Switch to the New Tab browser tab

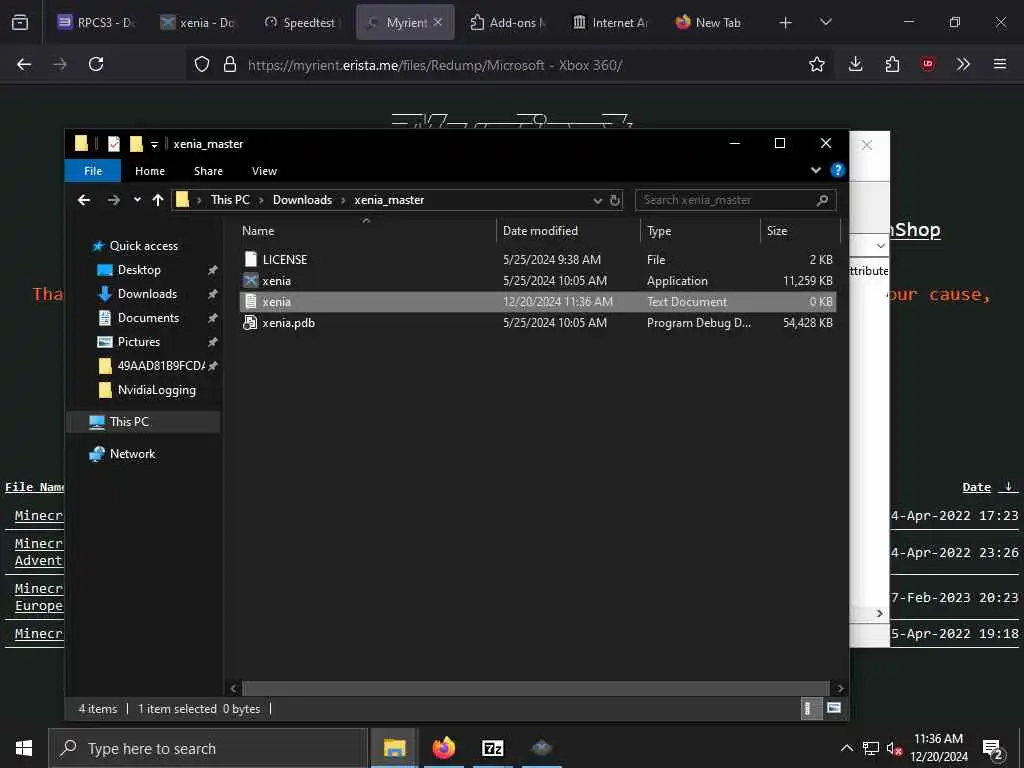(x=708, y=23)
